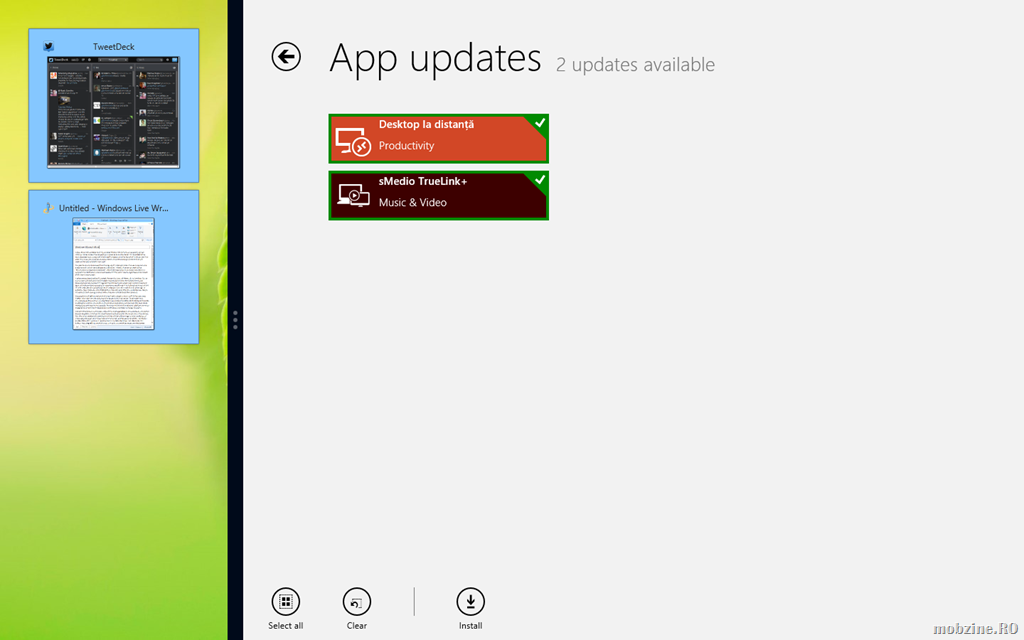Click the snap divider handle dots

(x=235, y=320)
